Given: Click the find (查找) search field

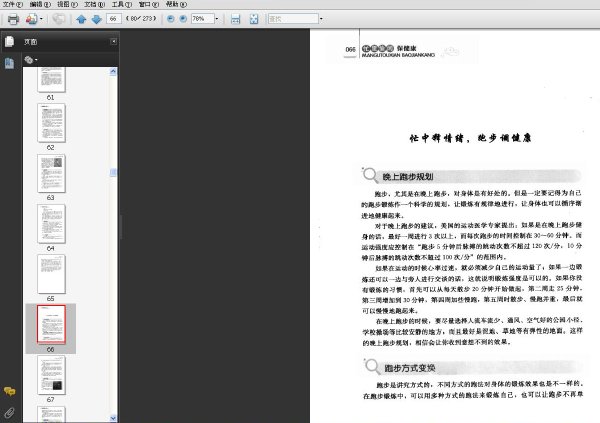Looking at the screenshot, I should click(x=293, y=18).
